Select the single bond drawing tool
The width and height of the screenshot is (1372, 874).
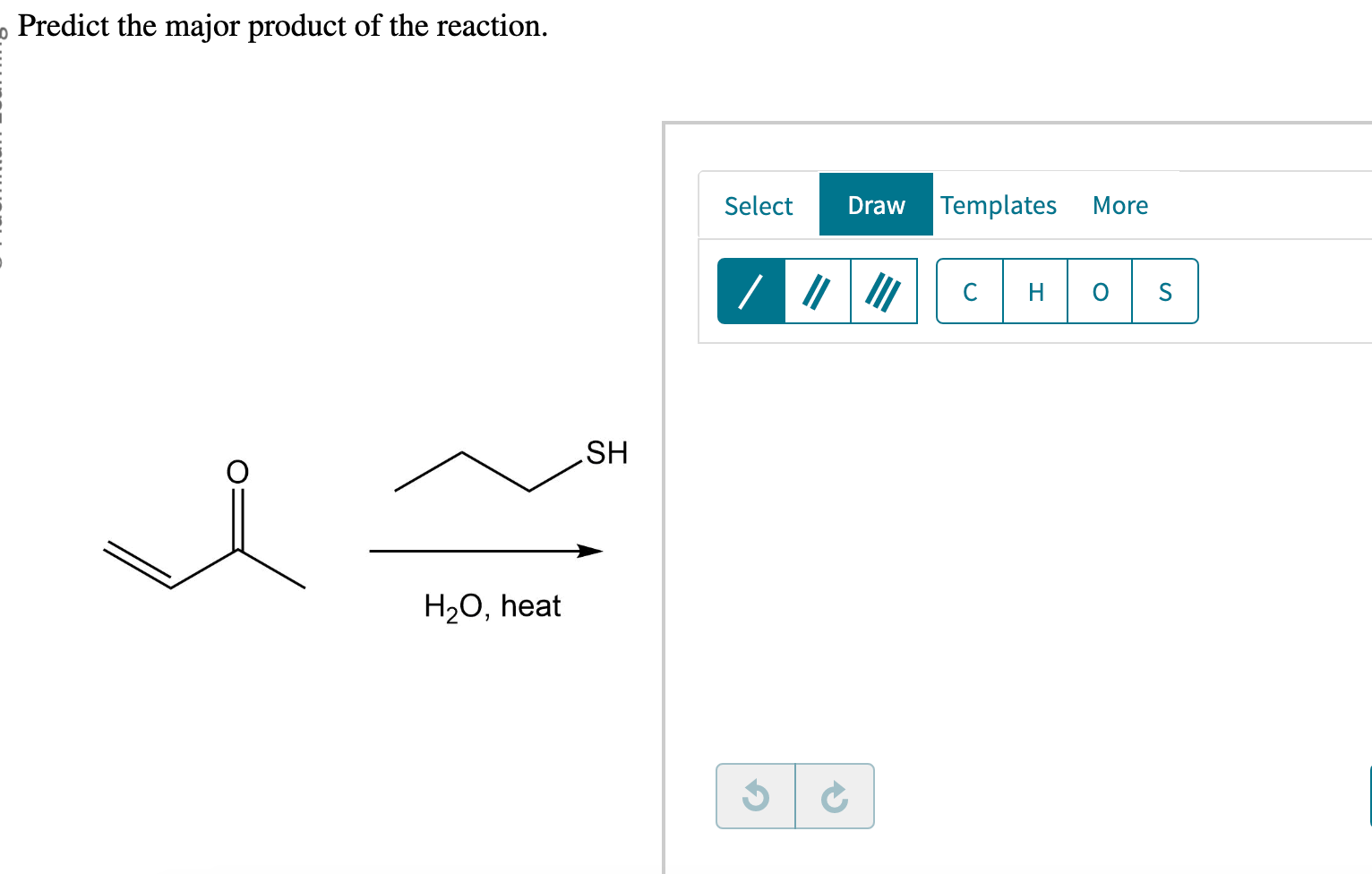(750, 290)
